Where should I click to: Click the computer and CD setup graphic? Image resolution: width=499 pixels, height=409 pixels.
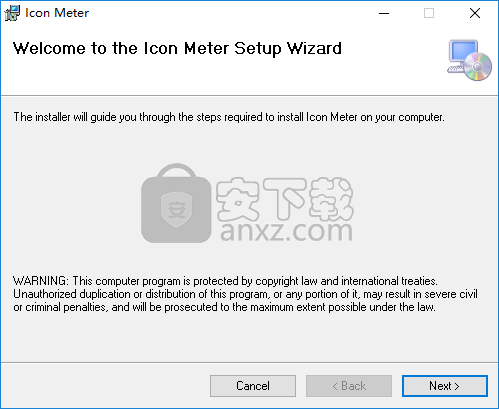pyautogui.click(x=469, y=60)
